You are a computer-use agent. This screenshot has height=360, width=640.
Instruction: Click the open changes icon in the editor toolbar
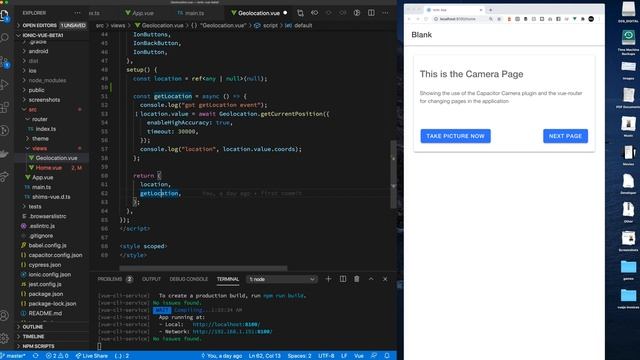pyautogui.click(x=300, y=13)
